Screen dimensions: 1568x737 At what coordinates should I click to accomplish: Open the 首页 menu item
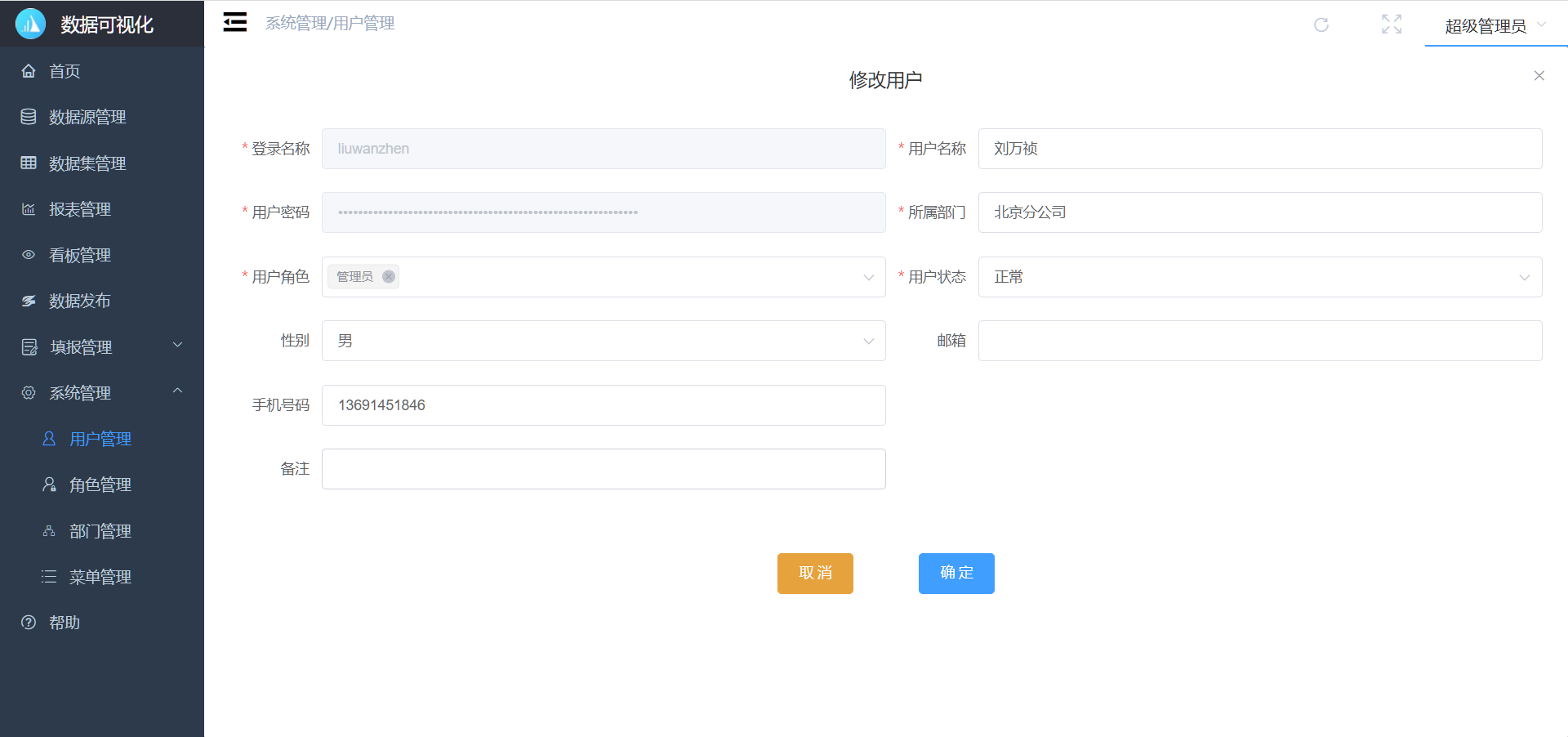(x=102, y=71)
